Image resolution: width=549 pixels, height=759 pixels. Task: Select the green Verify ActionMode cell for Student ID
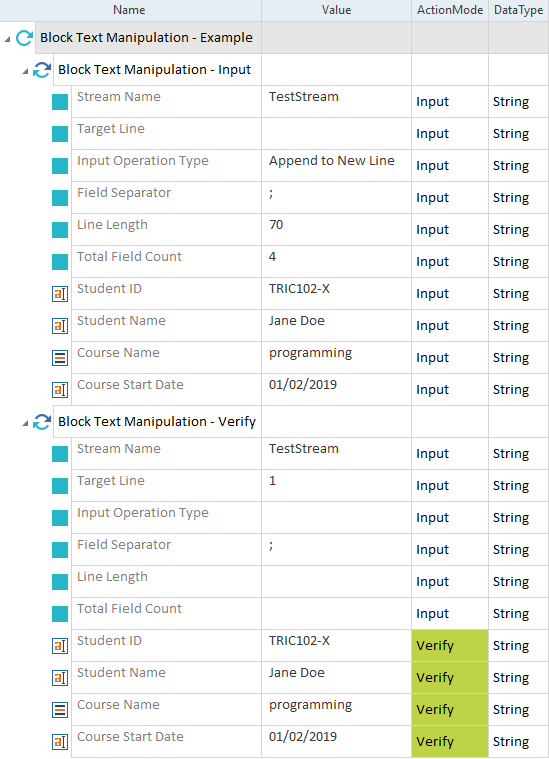450,646
